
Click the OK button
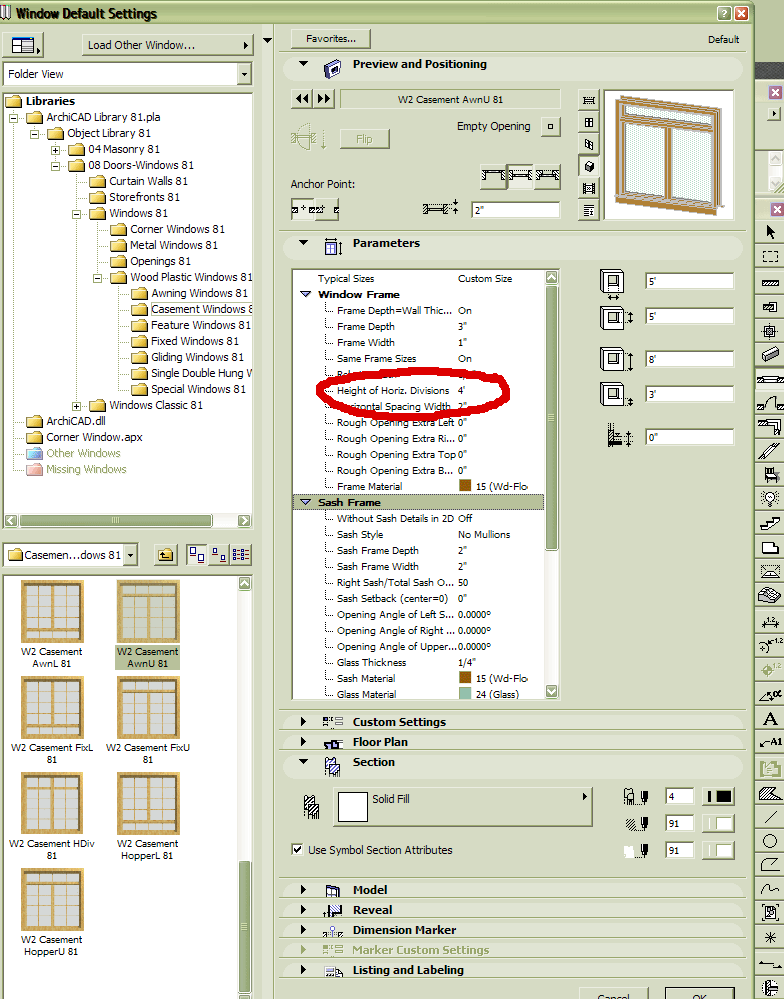tap(699, 994)
